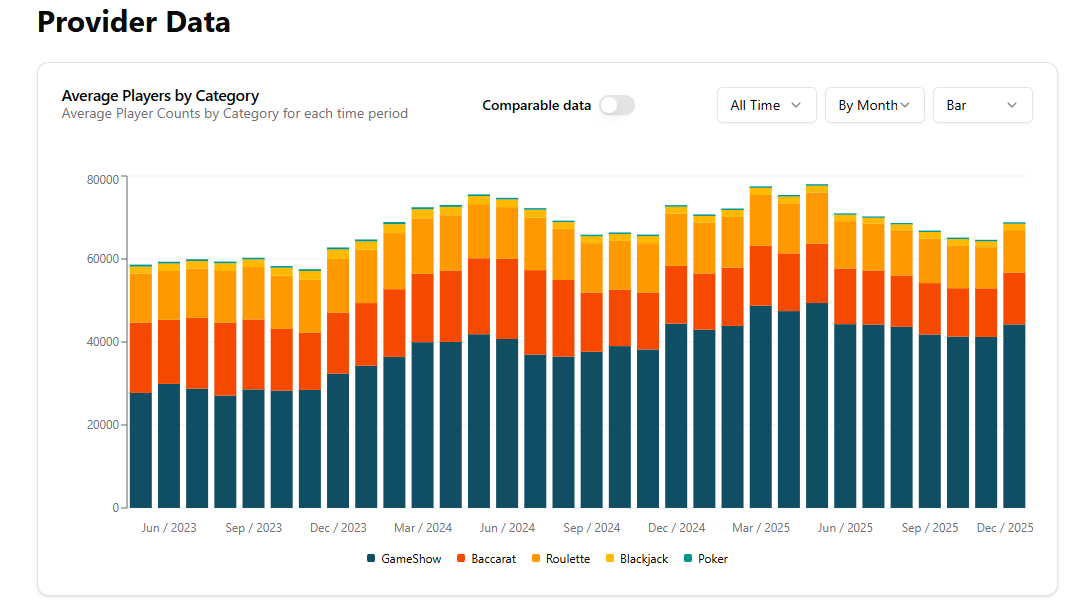Select the Baccarat bar segment for Sep 2023
Image resolution: width=1073 pixels, height=615 pixels.
(x=254, y=355)
